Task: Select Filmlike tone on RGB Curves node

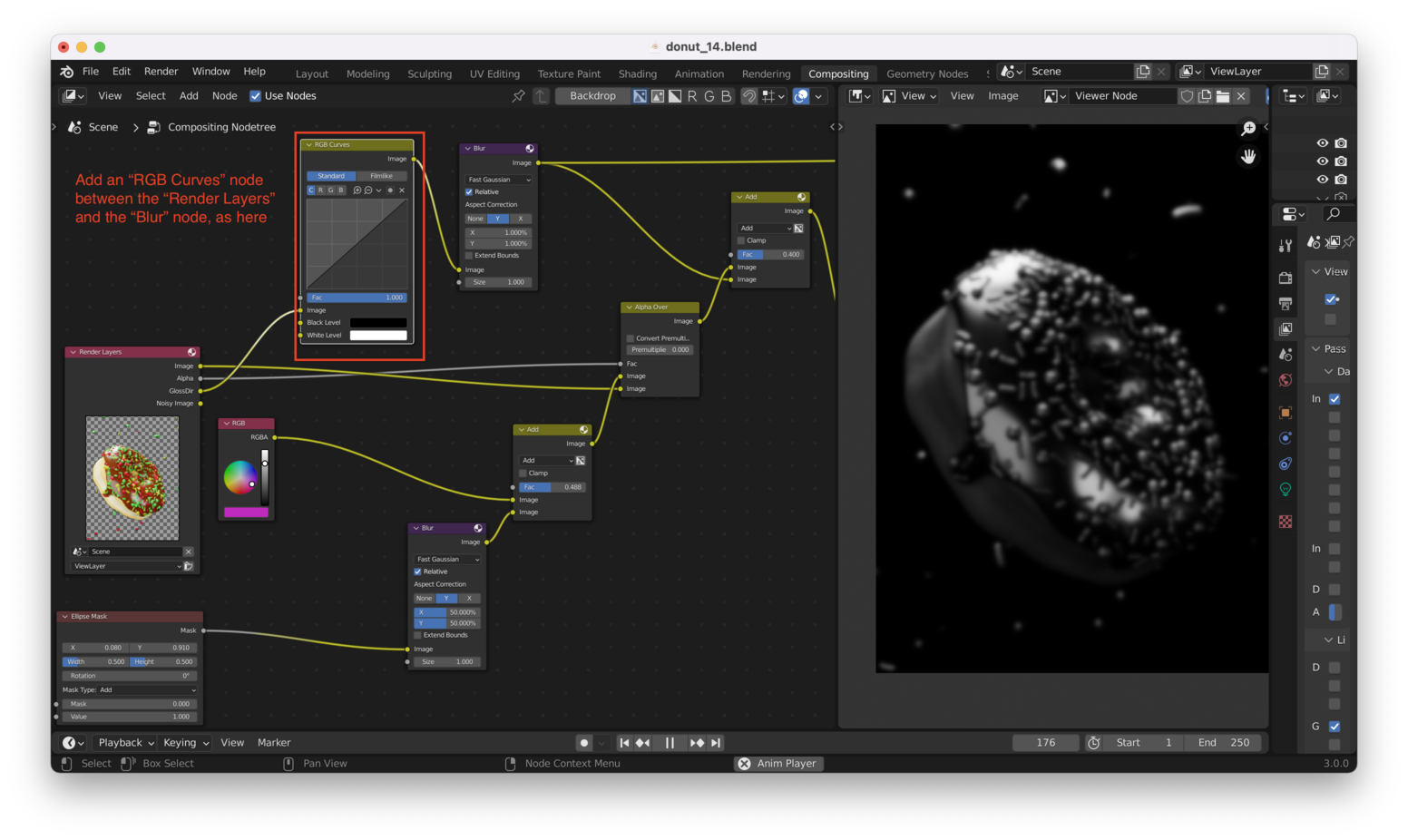Action: (381, 176)
